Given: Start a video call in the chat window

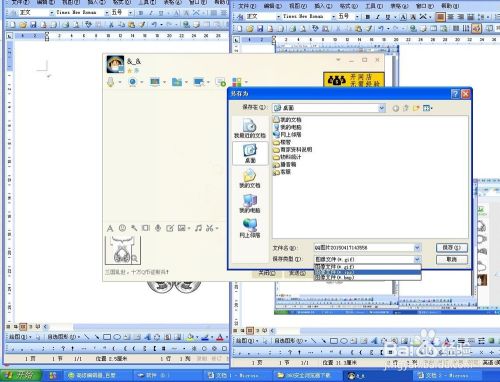Looking at the screenshot, I should pyautogui.click(x=133, y=82).
